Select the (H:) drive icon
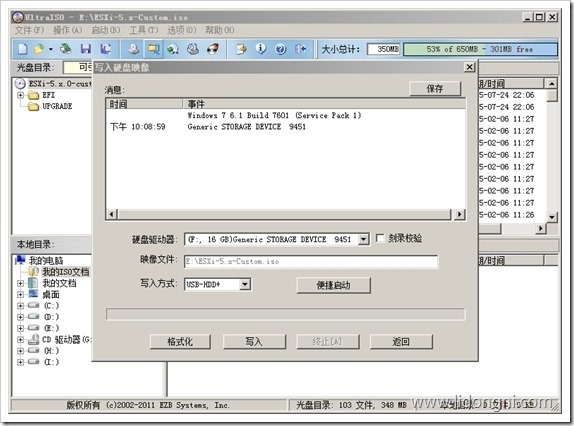The width and height of the screenshot is (574, 426). (x=34, y=351)
